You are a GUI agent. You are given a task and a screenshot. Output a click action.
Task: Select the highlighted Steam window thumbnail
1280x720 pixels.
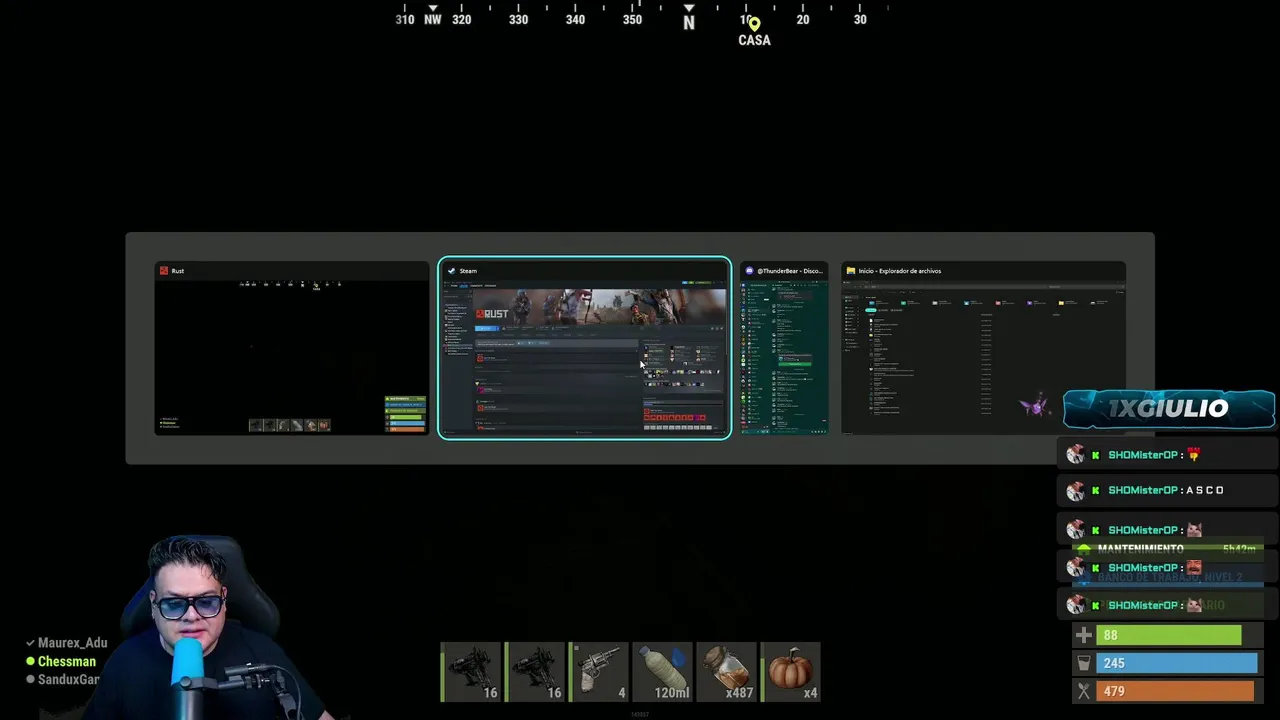(x=585, y=348)
